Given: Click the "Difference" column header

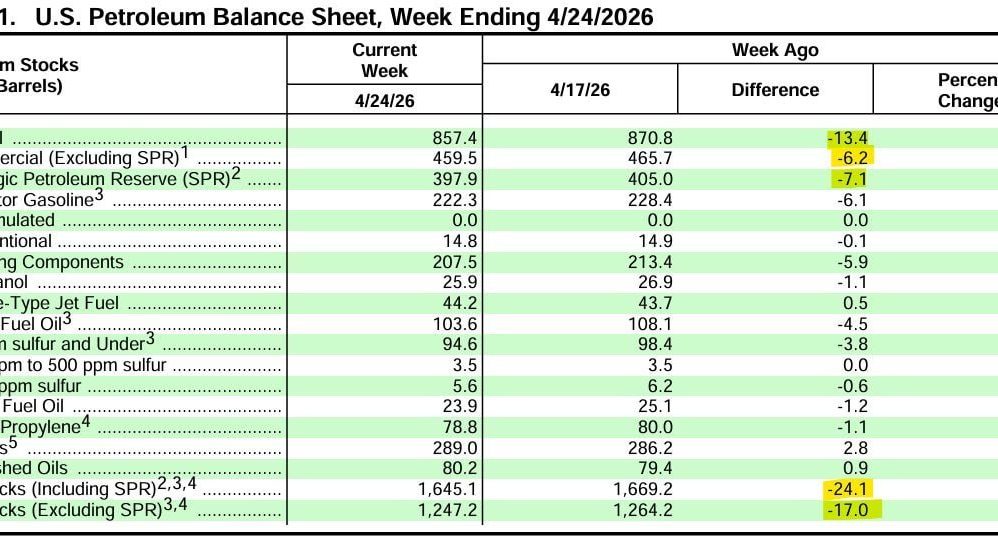Looking at the screenshot, I should 774,90.
